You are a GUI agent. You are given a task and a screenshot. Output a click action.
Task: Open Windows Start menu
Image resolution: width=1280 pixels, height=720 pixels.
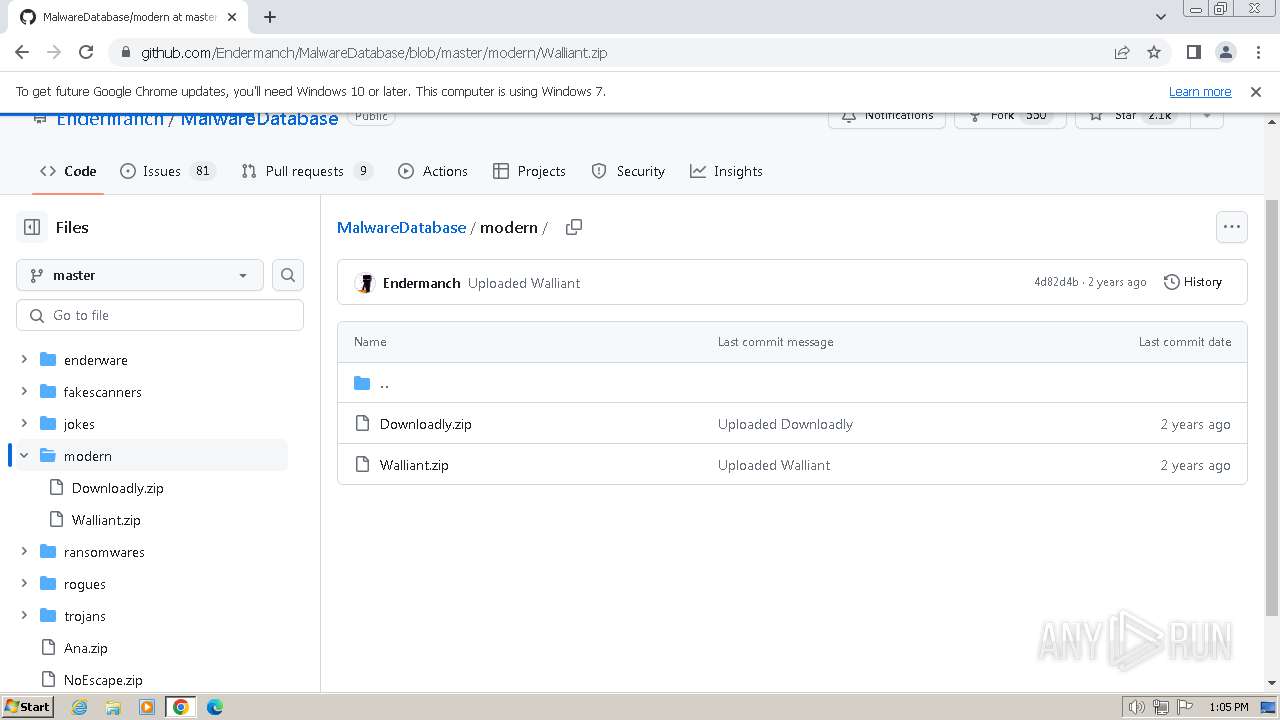[x=28, y=706]
